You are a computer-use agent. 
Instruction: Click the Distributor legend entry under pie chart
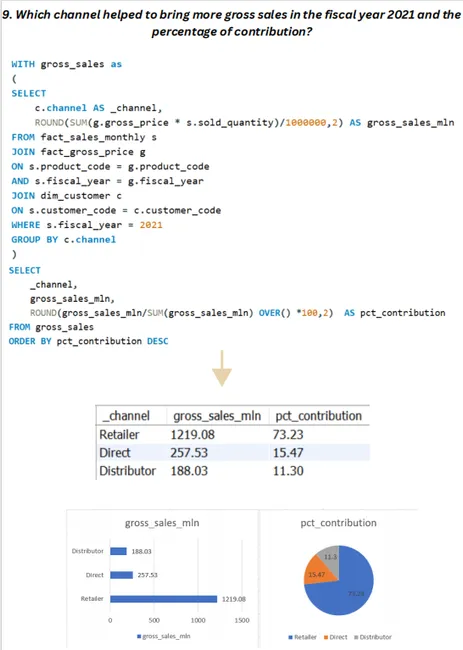point(373,637)
